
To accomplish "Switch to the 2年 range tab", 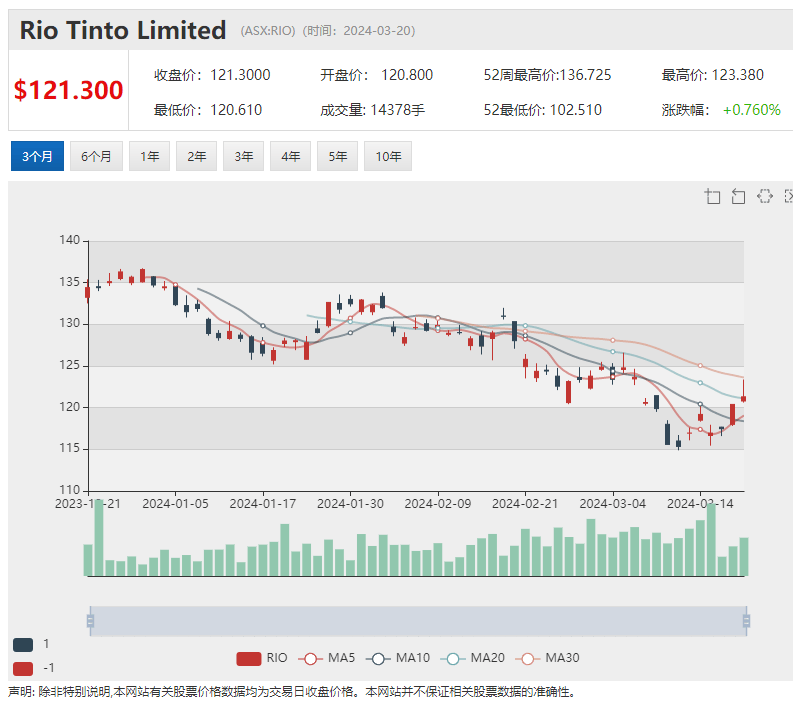I will click(197, 156).
